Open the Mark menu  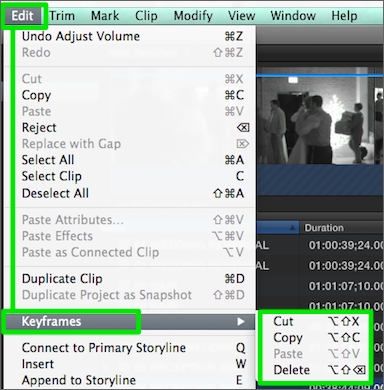pos(105,16)
